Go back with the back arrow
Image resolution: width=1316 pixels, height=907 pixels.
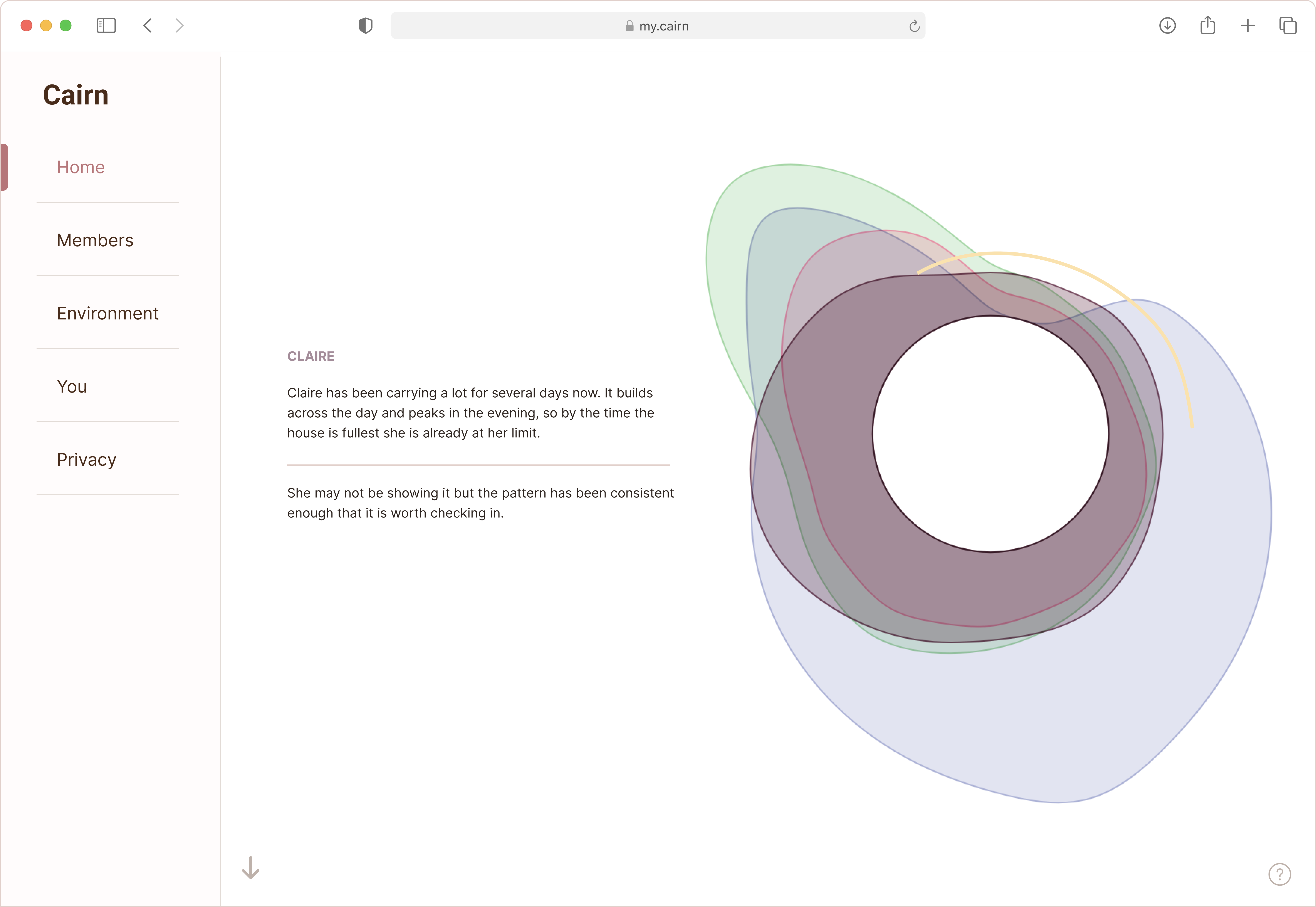148,26
